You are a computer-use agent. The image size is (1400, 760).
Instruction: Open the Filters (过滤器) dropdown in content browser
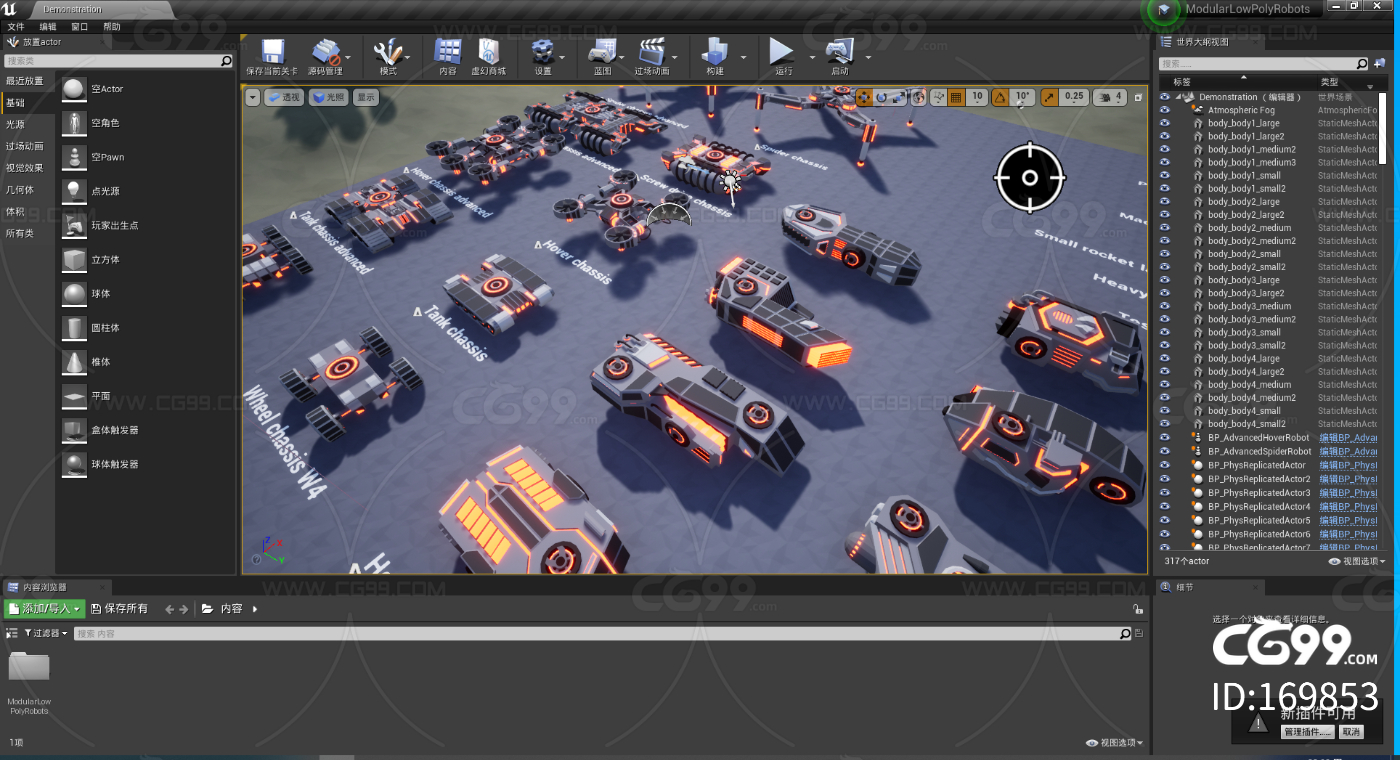45,633
